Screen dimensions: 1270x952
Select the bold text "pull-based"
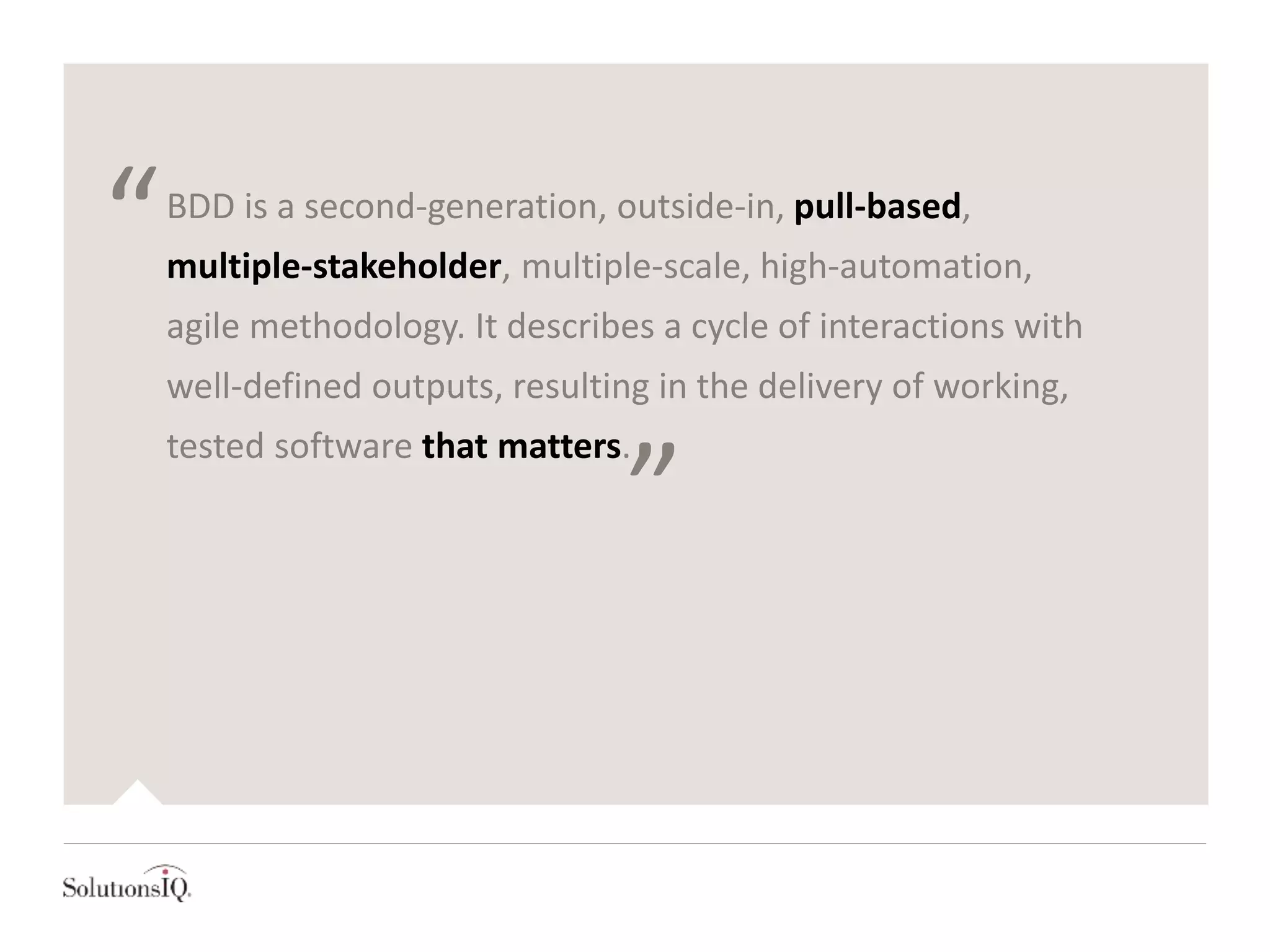tap(877, 206)
